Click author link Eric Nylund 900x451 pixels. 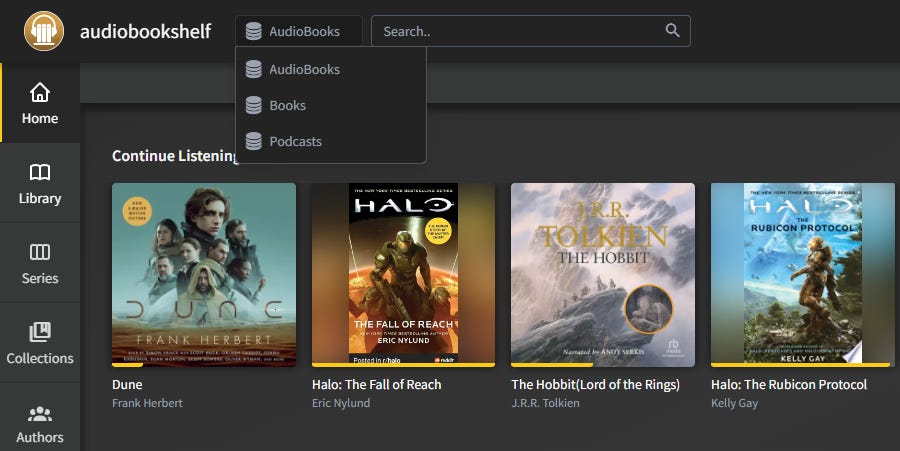[341, 403]
